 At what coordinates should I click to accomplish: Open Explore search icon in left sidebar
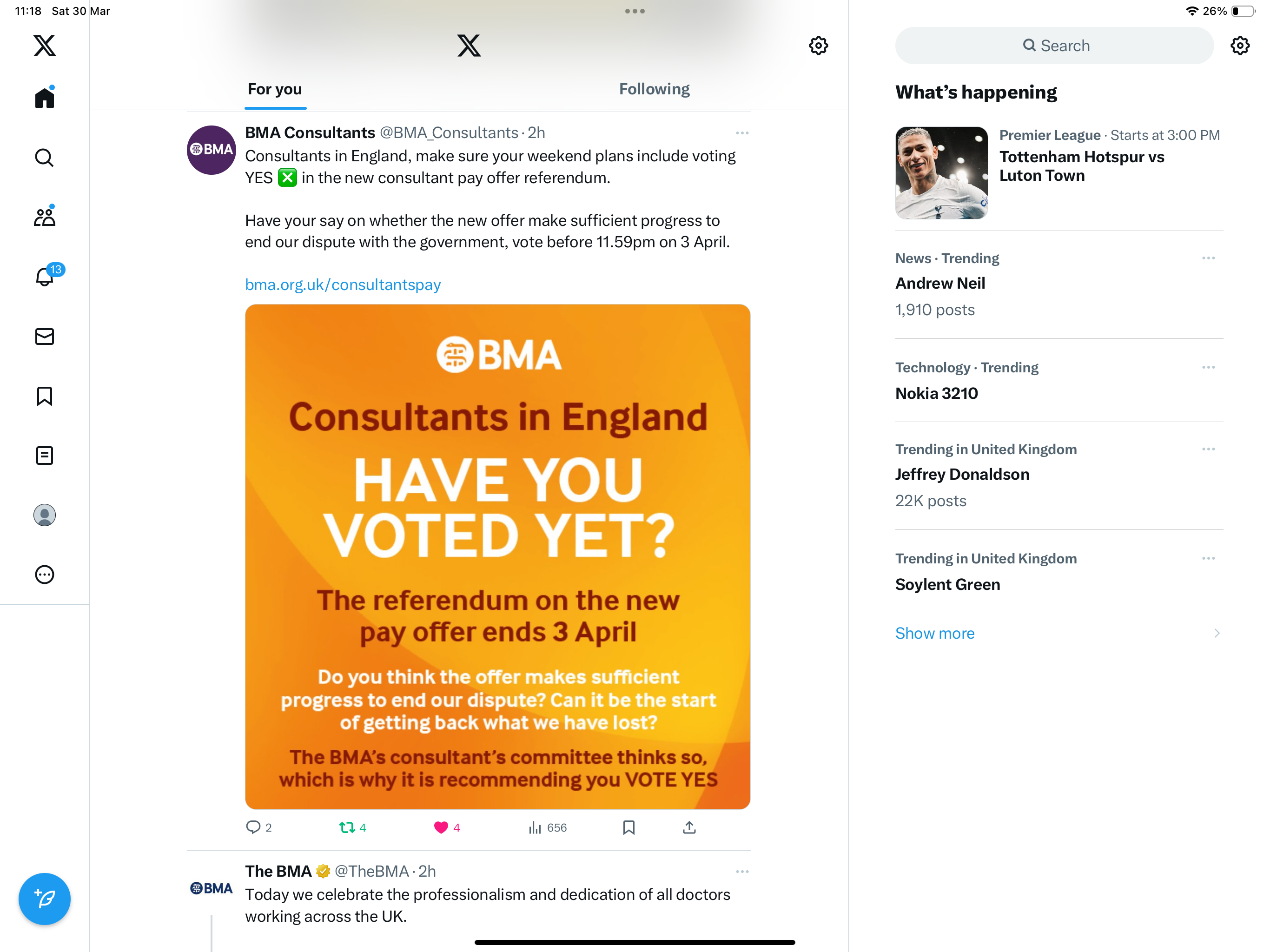[44, 157]
